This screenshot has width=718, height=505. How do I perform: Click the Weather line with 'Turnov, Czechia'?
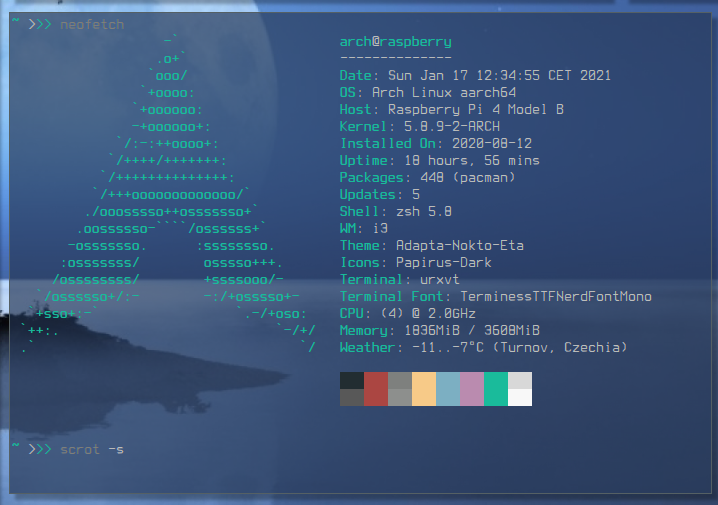pyautogui.click(x=484, y=348)
